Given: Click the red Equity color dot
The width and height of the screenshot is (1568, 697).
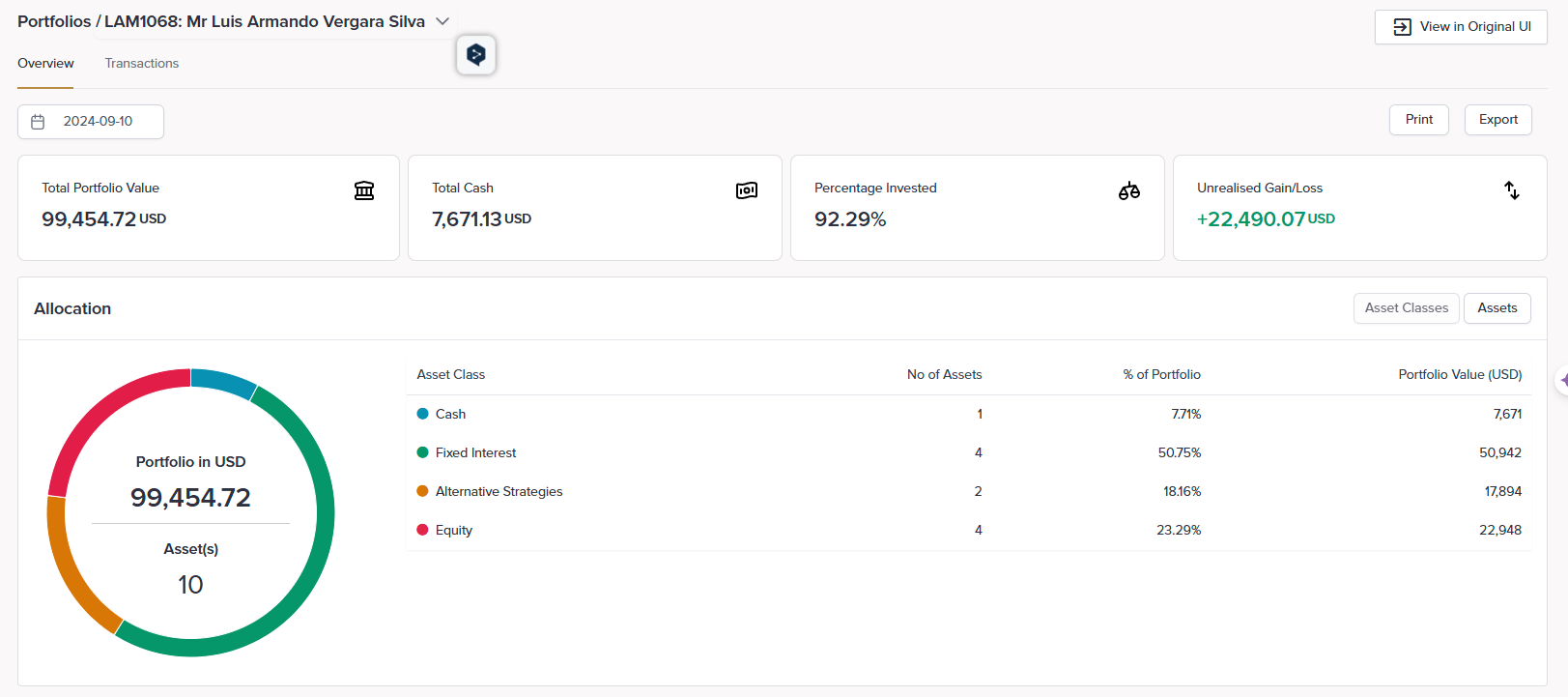Looking at the screenshot, I should point(422,530).
